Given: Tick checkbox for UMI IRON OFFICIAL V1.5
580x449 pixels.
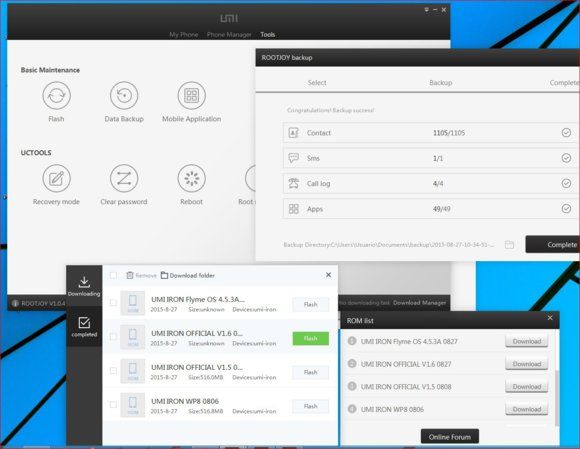Looking at the screenshot, I should pyautogui.click(x=113, y=371).
